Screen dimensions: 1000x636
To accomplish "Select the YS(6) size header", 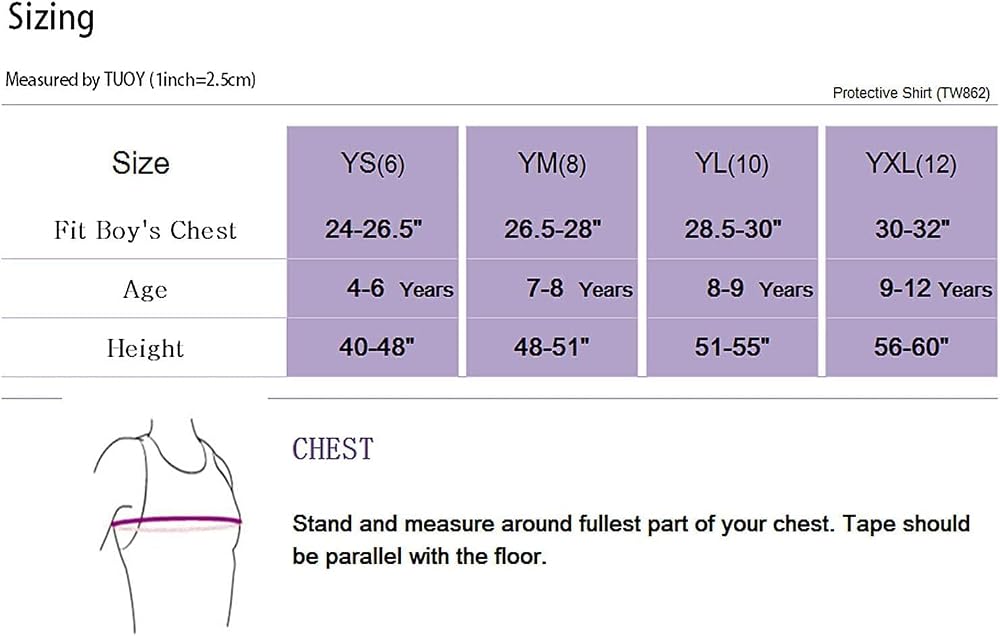I will pyautogui.click(x=372, y=163).
